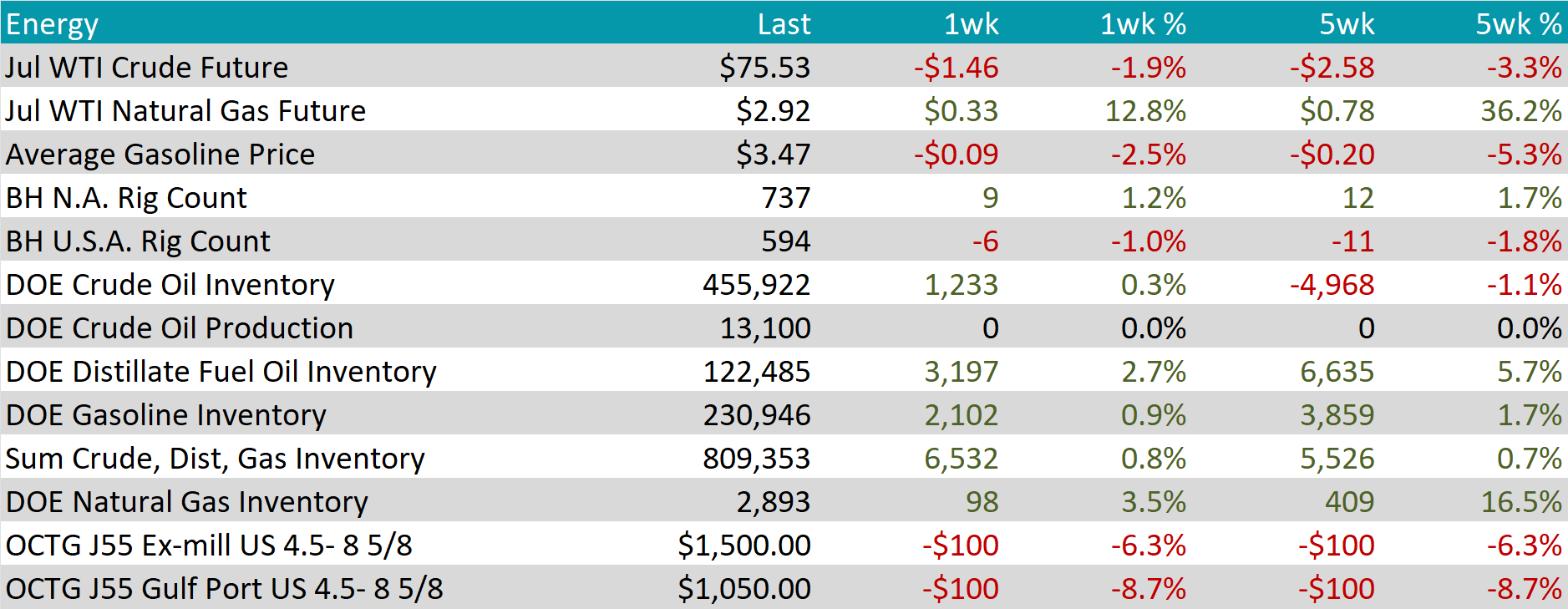Click the 13,100 crude oil production value
The height and width of the screenshot is (609, 1568).
pos(764,328)
